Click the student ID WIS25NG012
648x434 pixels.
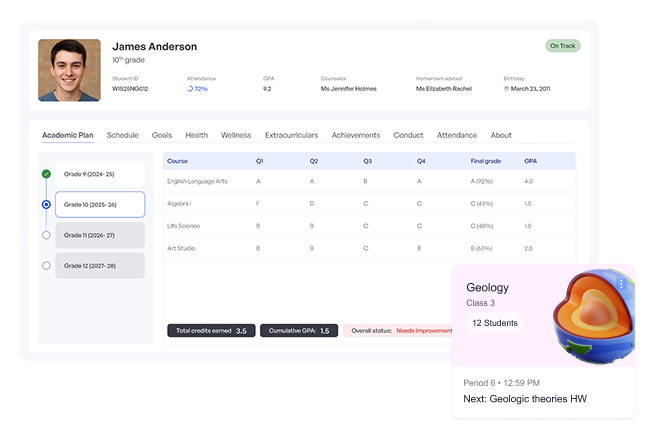click(130, 88)
